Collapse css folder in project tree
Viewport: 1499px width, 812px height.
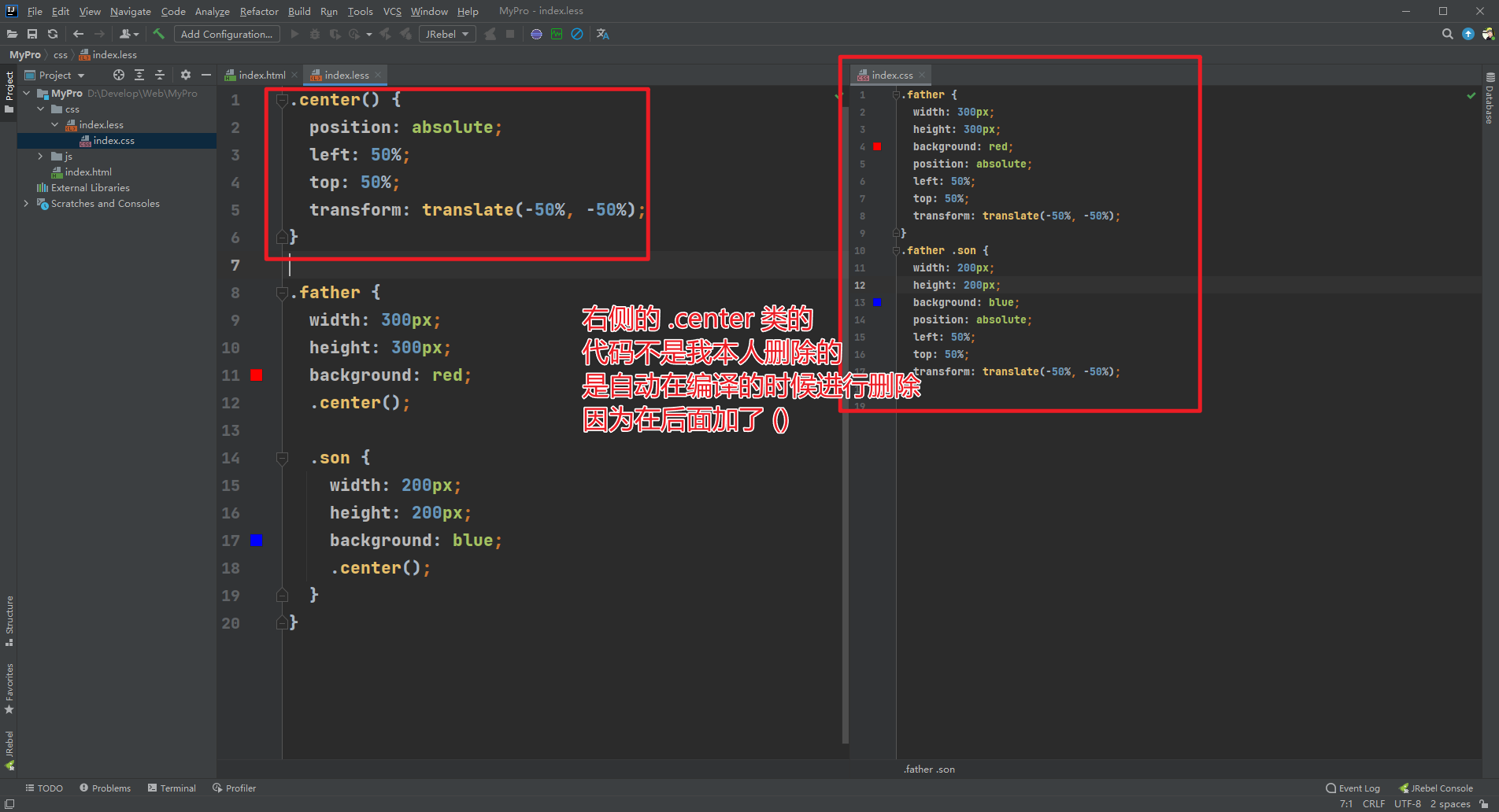tap(41, 109)
